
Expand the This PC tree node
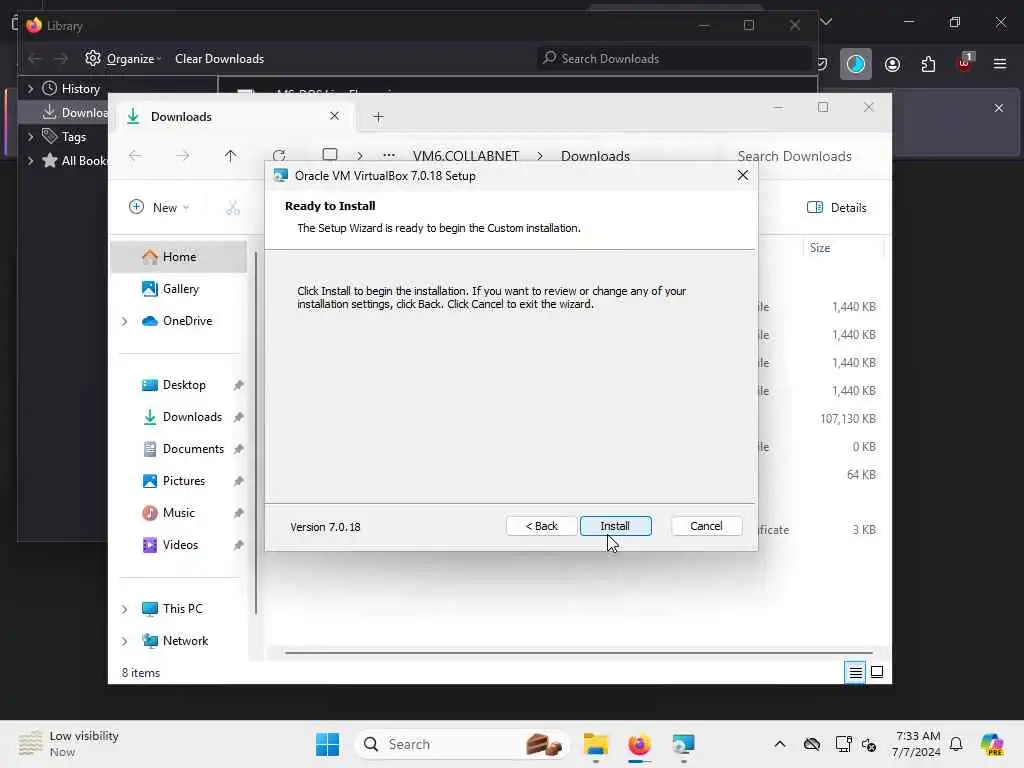click(x=124, y=609)
